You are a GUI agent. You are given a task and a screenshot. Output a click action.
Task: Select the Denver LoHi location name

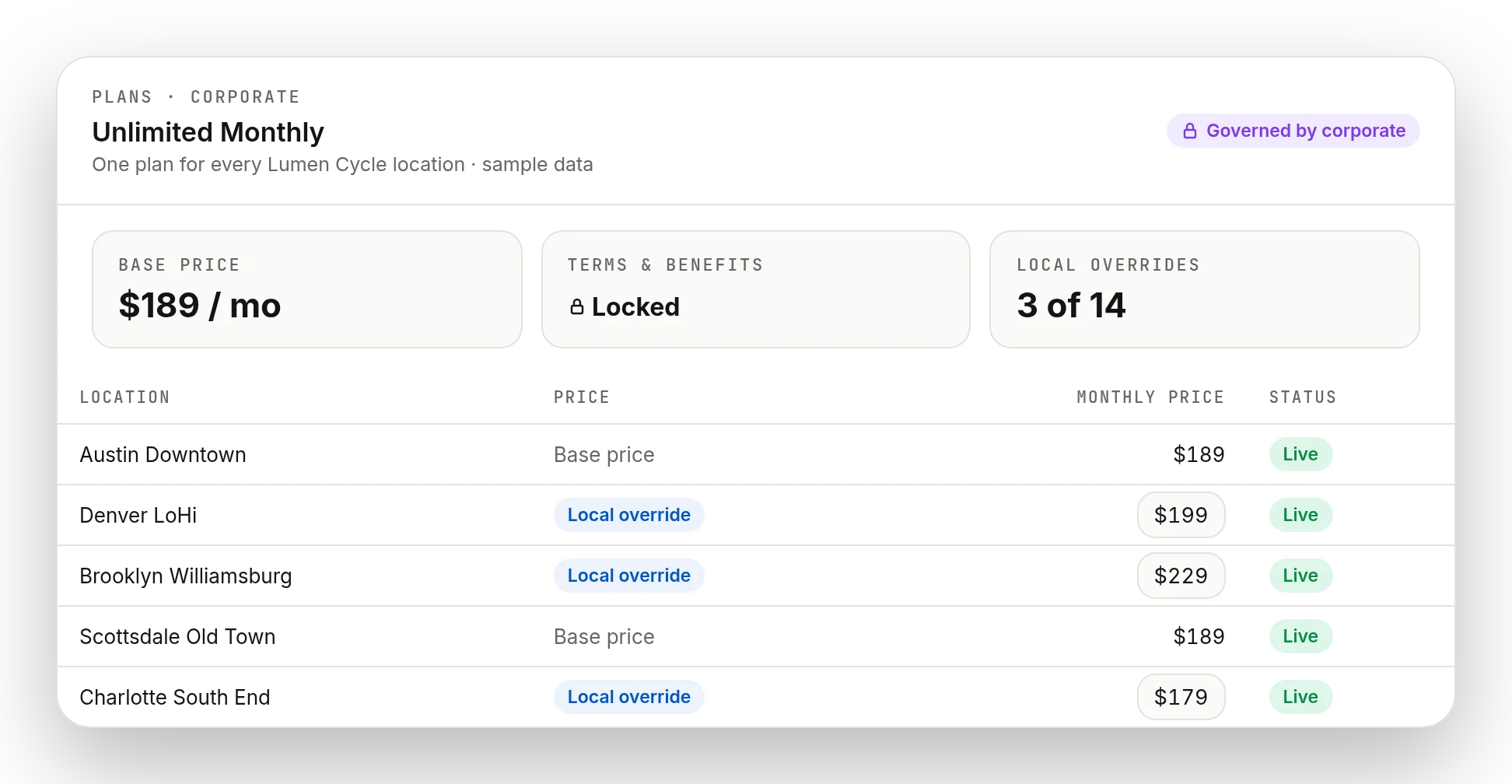click(138, 515)
